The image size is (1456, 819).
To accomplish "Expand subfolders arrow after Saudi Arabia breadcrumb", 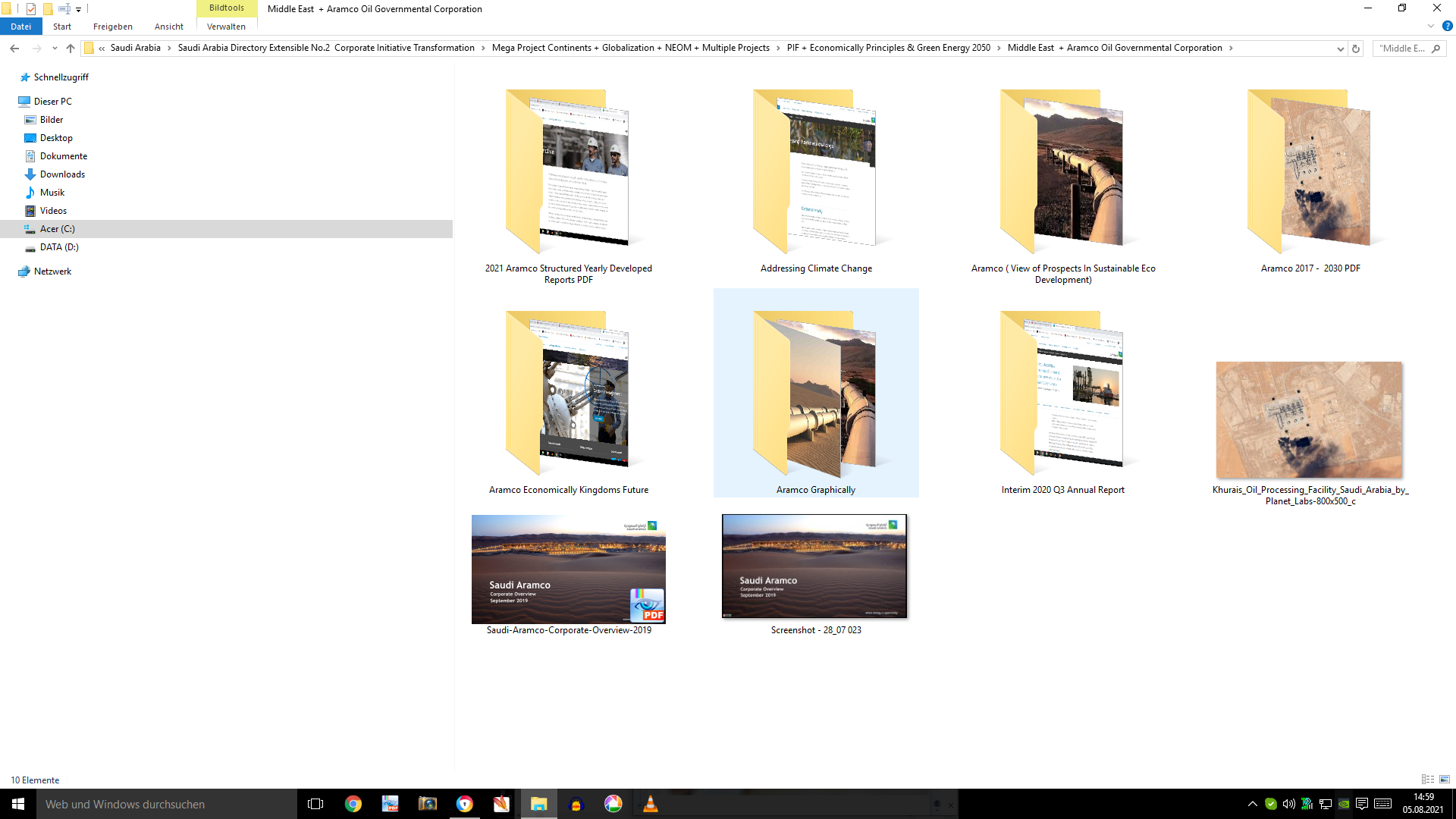I will pos(169,49).
